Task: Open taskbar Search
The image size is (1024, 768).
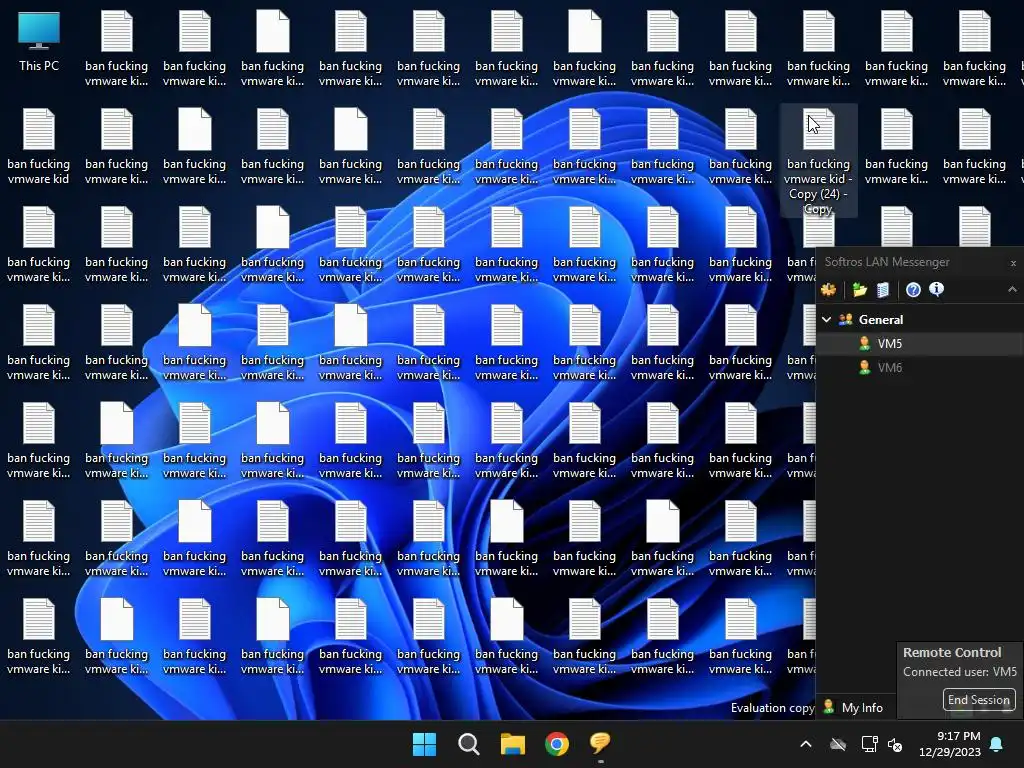Action: click(x=469, y=744)
